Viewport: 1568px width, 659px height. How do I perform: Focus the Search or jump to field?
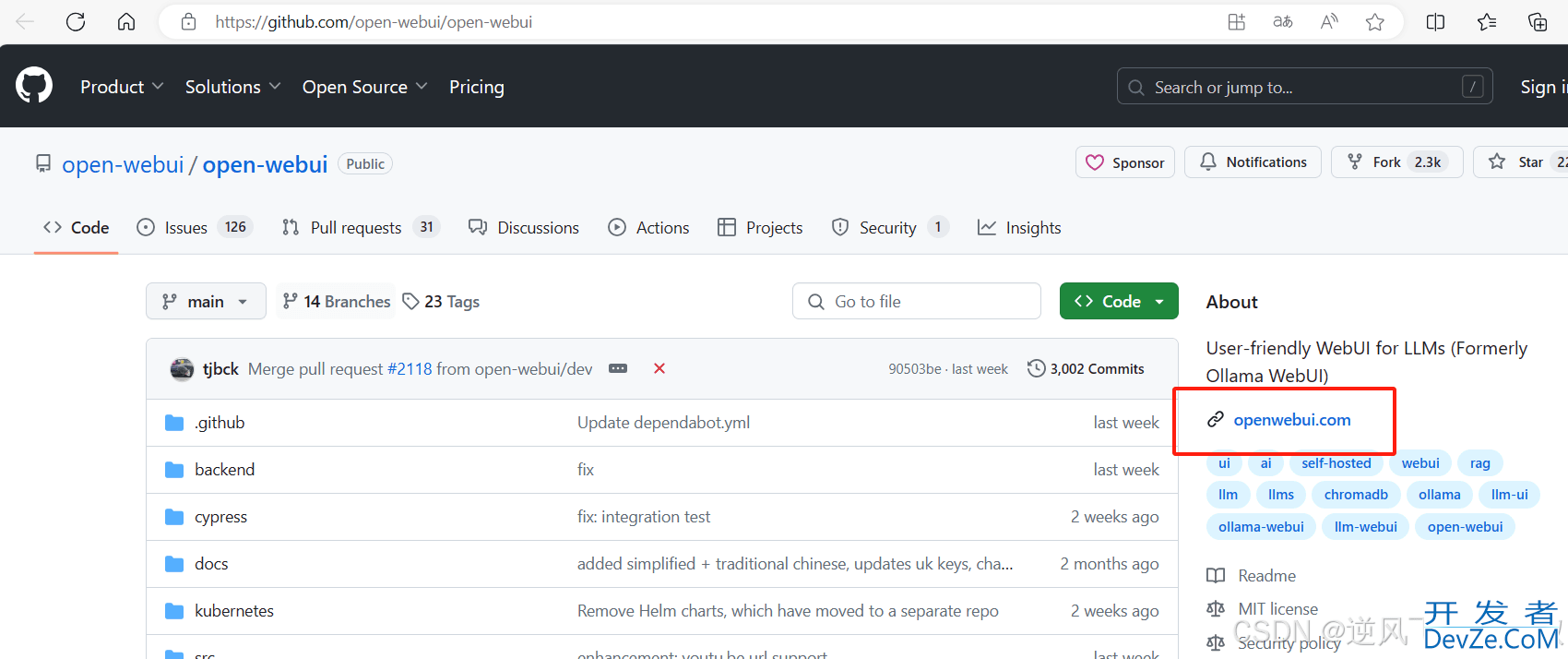[x=1304, y=87]
